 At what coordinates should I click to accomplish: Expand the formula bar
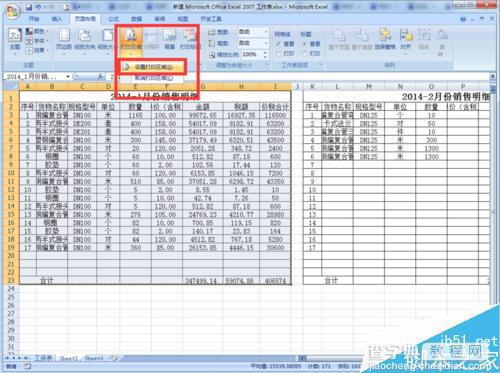pyautogui.click(x=492, y=77)
